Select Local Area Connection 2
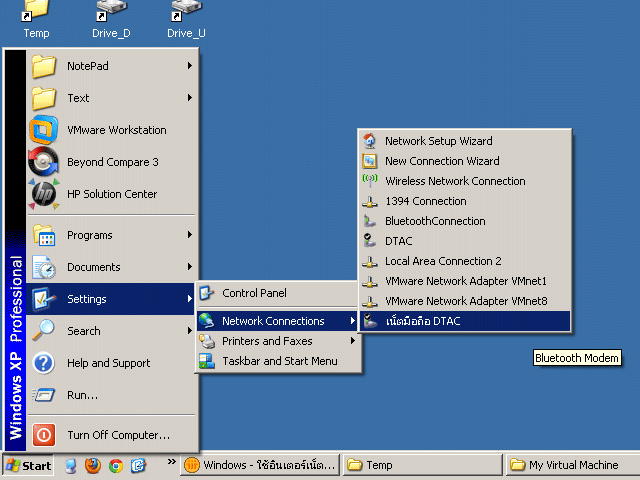 465,261
